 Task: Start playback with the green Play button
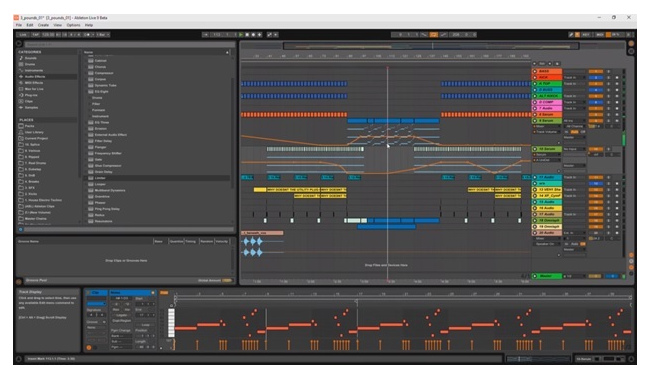point(240,35)
